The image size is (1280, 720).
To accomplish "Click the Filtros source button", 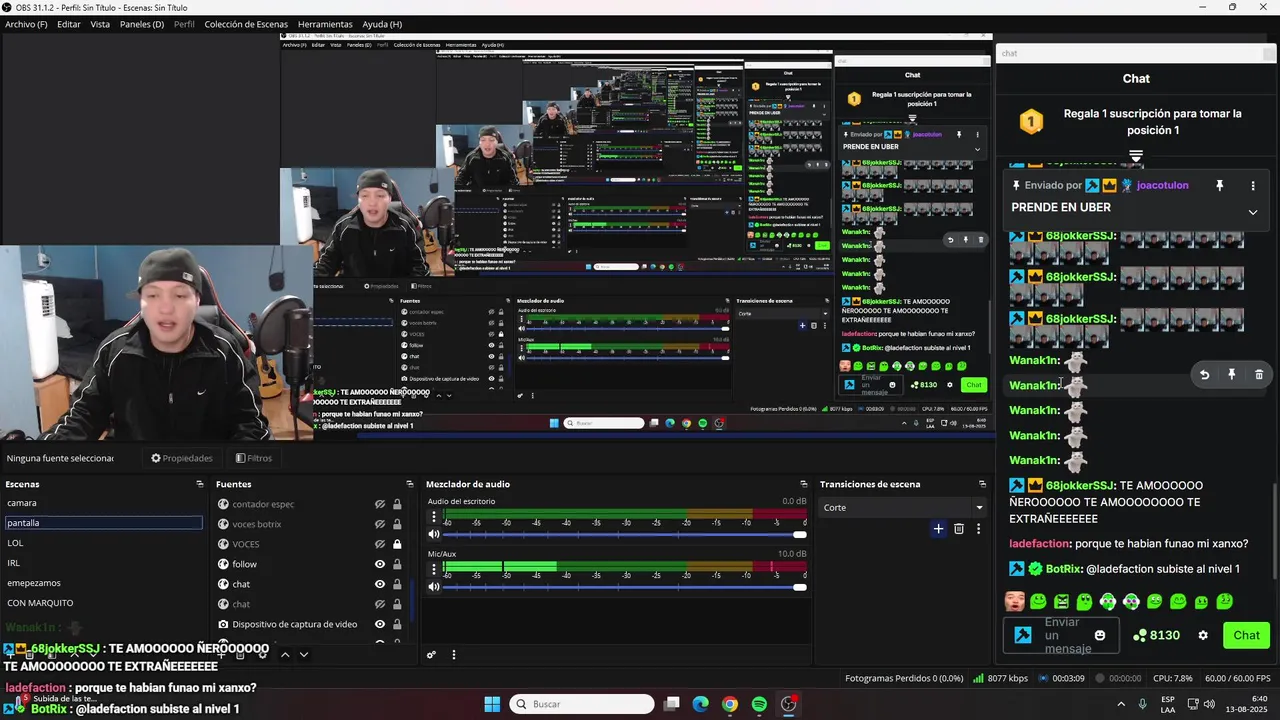I will (254, 458).
